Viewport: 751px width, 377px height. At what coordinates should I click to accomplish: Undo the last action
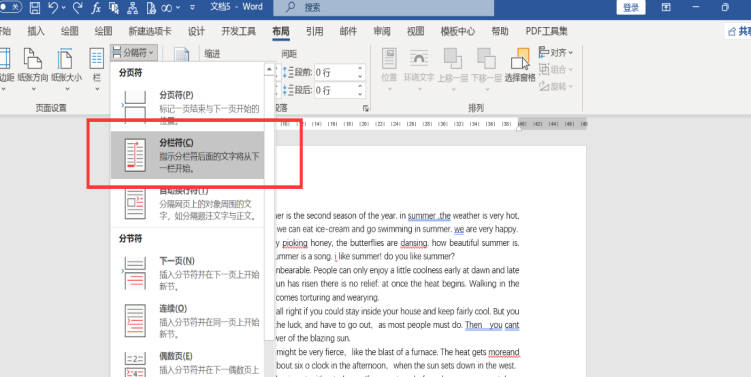[53, 7]
